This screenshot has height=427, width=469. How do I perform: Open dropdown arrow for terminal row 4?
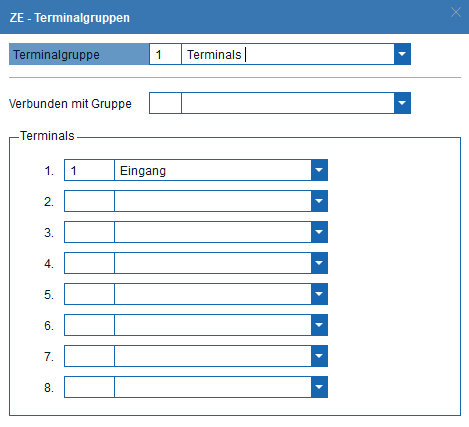click(319, 263)
